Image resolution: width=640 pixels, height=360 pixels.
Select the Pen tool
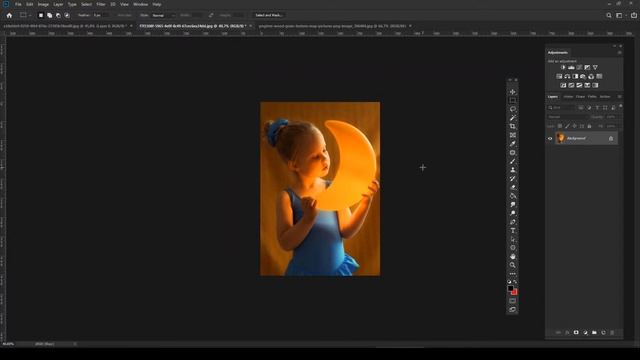[x=513, y=222]
